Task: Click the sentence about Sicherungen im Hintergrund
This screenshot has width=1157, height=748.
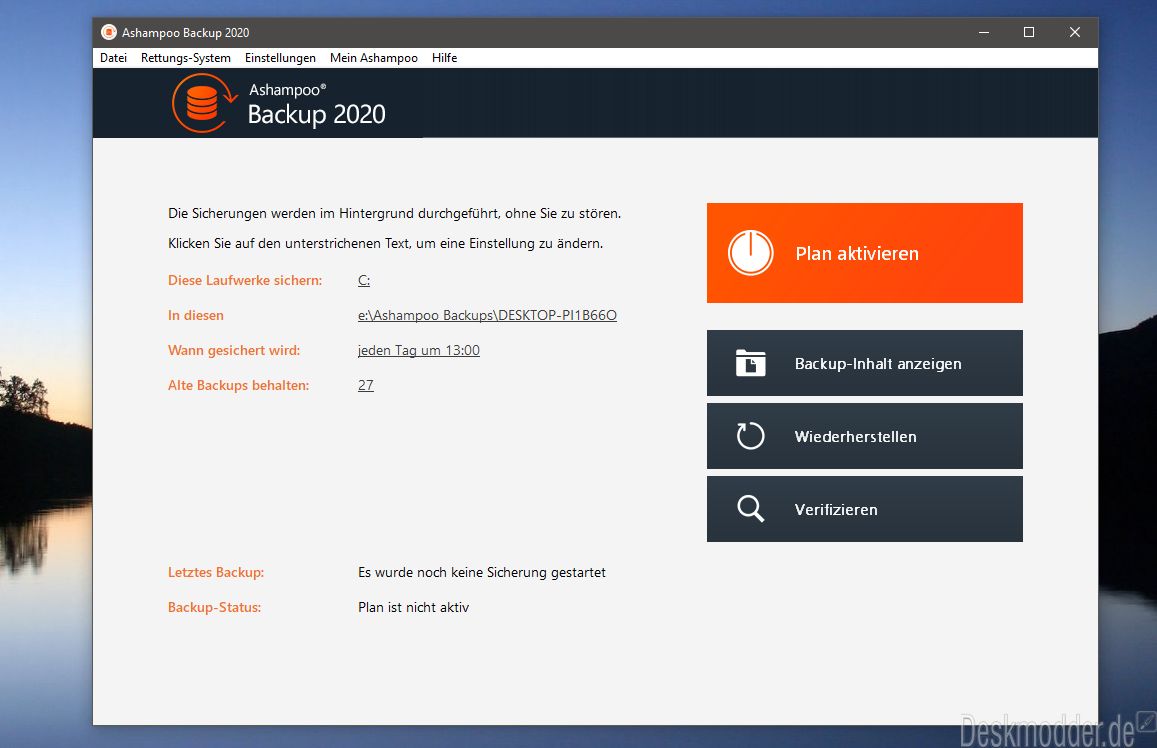Action: click(x=395, y=213)
